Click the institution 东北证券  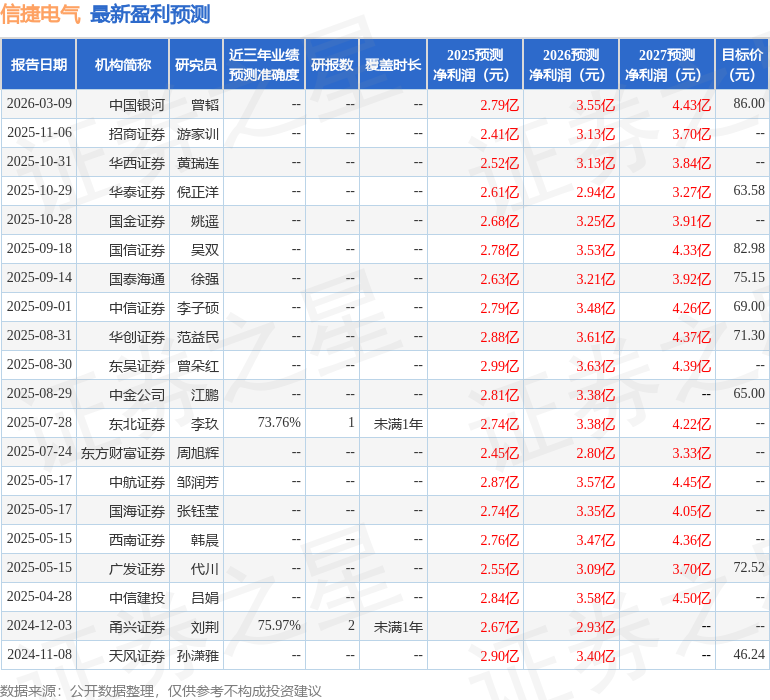(x=137, y=423)
